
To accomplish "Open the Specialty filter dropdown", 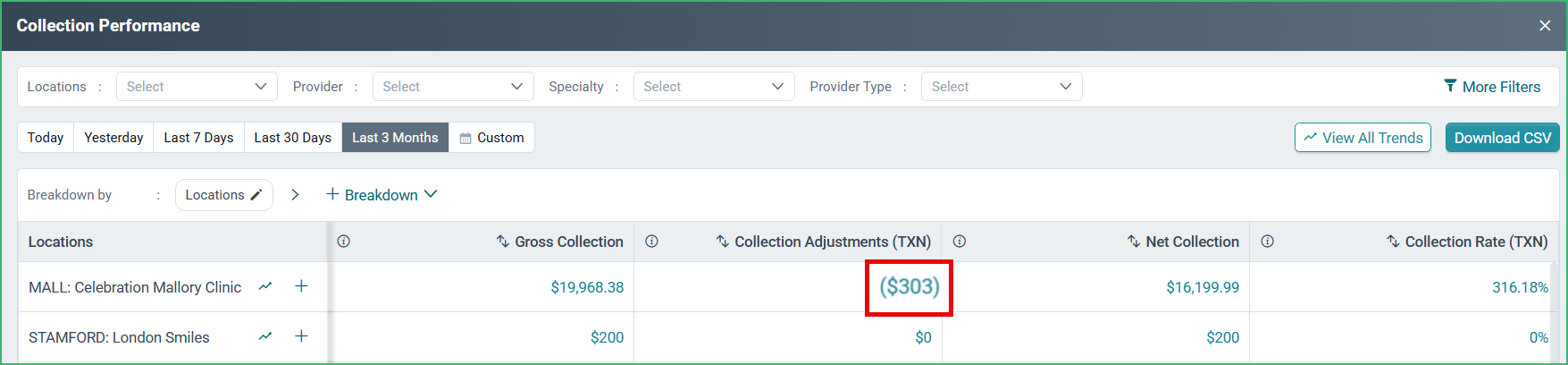I will (x=714, y=87).
